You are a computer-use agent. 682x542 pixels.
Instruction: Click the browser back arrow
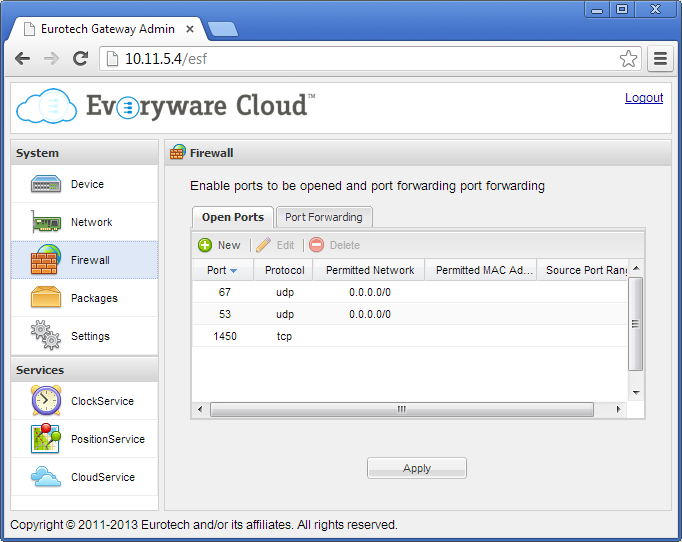point(22,58)
